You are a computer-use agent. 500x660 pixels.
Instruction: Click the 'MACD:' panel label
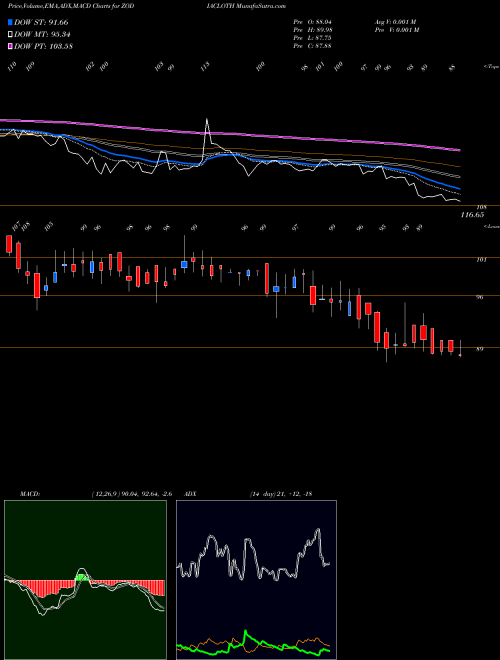click(x=29, y=494)
